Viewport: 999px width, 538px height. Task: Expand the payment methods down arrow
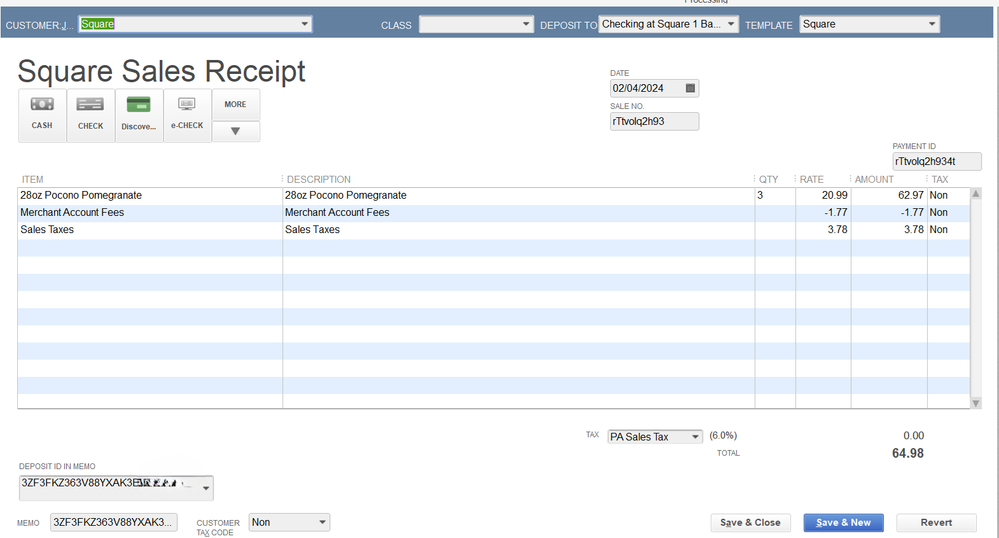tap(236, 131)
